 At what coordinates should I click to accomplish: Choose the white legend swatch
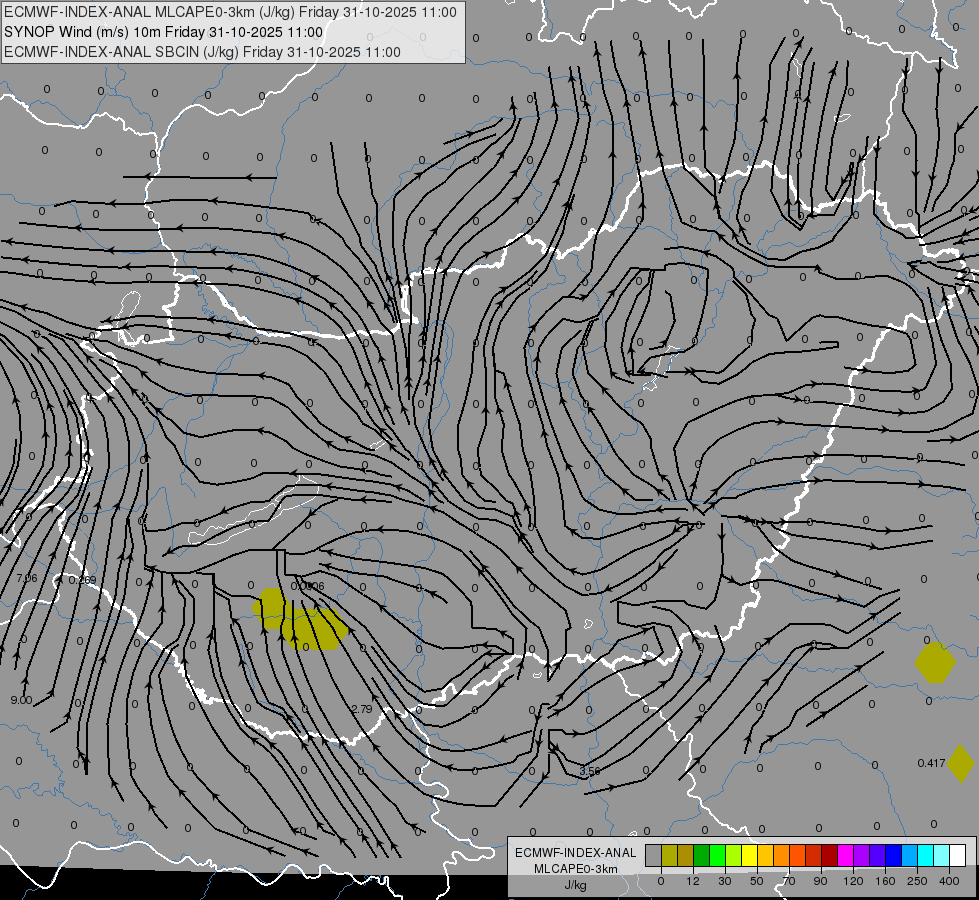coord(958,856)
